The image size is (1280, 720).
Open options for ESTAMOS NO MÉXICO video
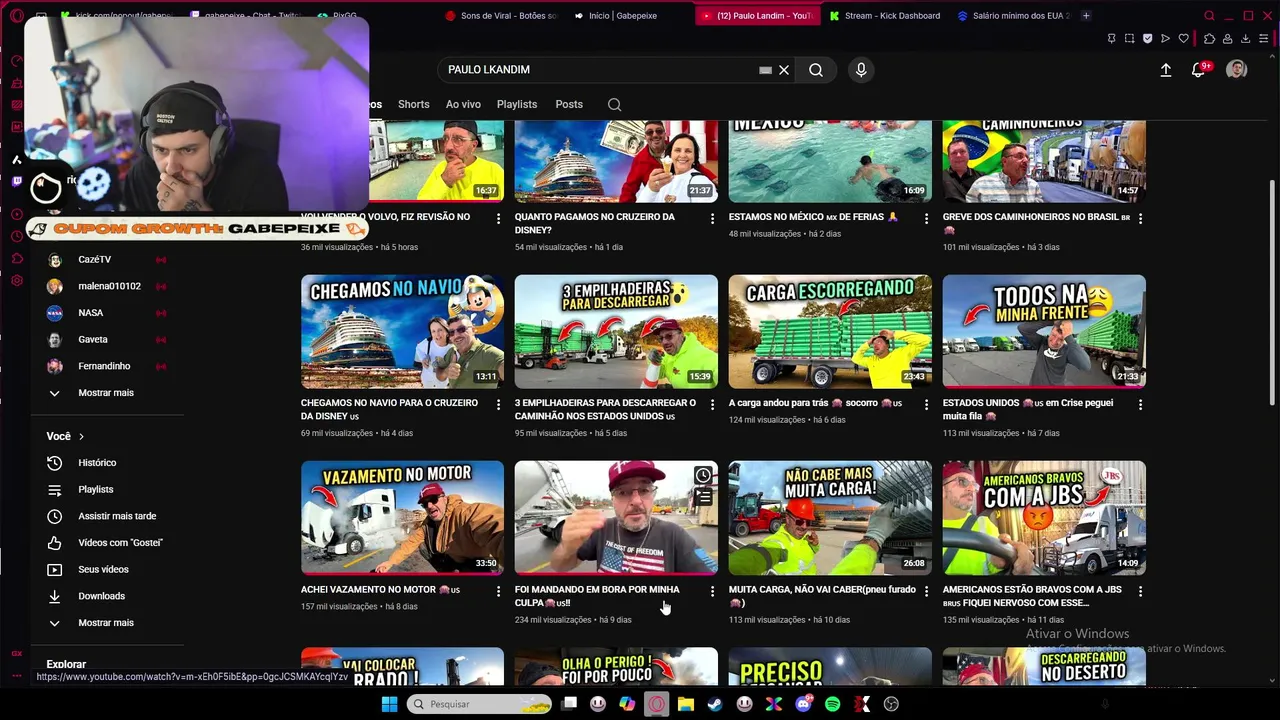[926, 219]
